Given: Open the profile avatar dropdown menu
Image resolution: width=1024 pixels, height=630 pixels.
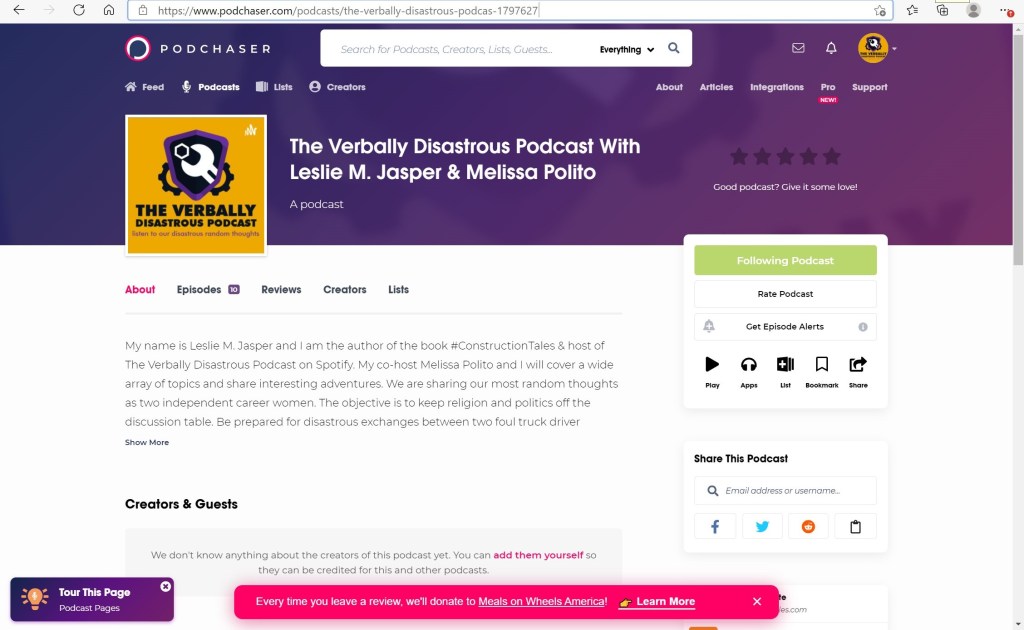Looking at the screenshot, I should click(x=876, y=48).
